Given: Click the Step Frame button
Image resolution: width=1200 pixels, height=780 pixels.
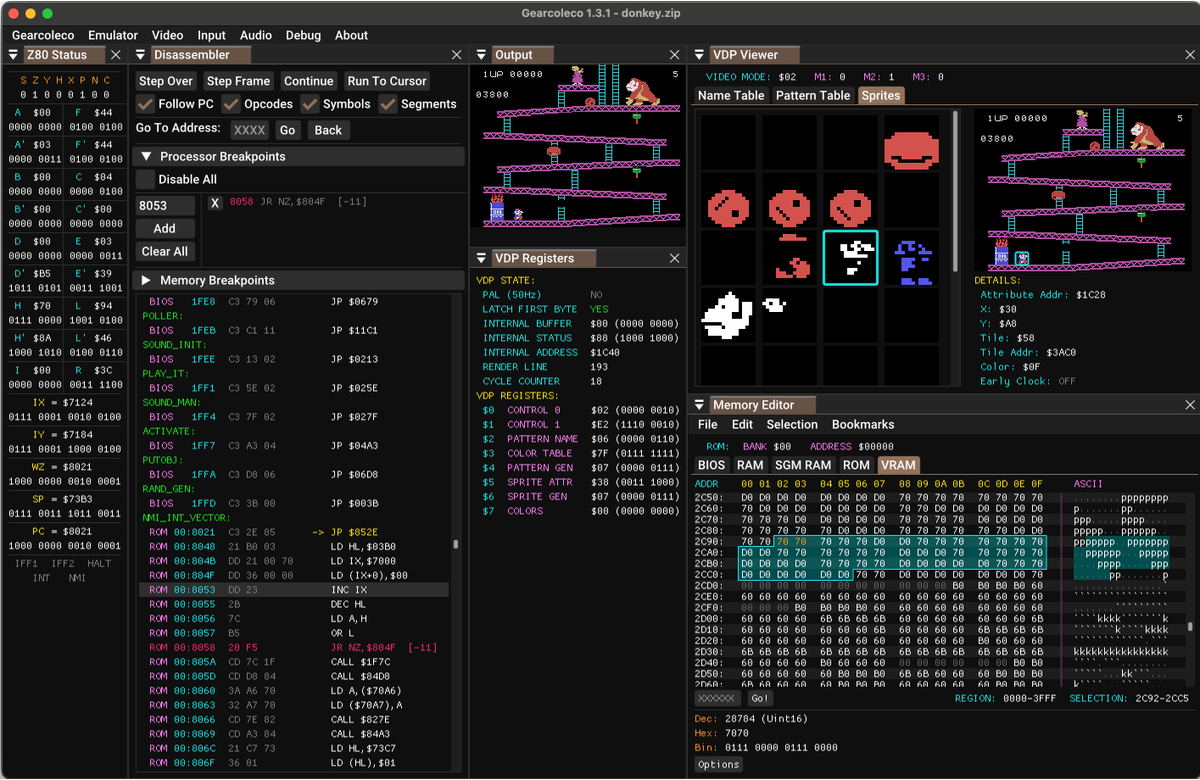Looking at the screenshot, I should [238, 81].
